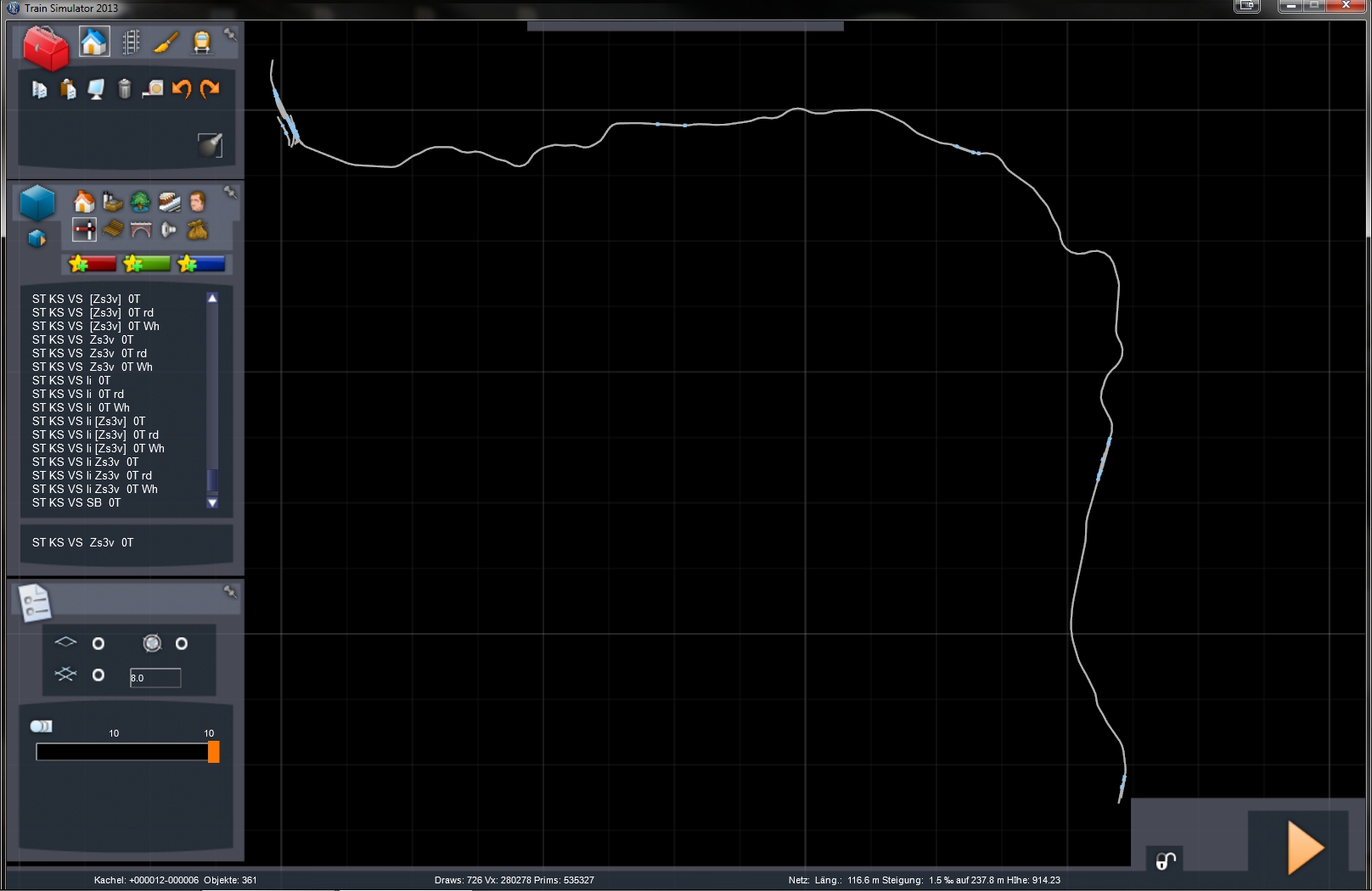Select list item 'ST KS VS li 0T'

[x=71, y=380]
